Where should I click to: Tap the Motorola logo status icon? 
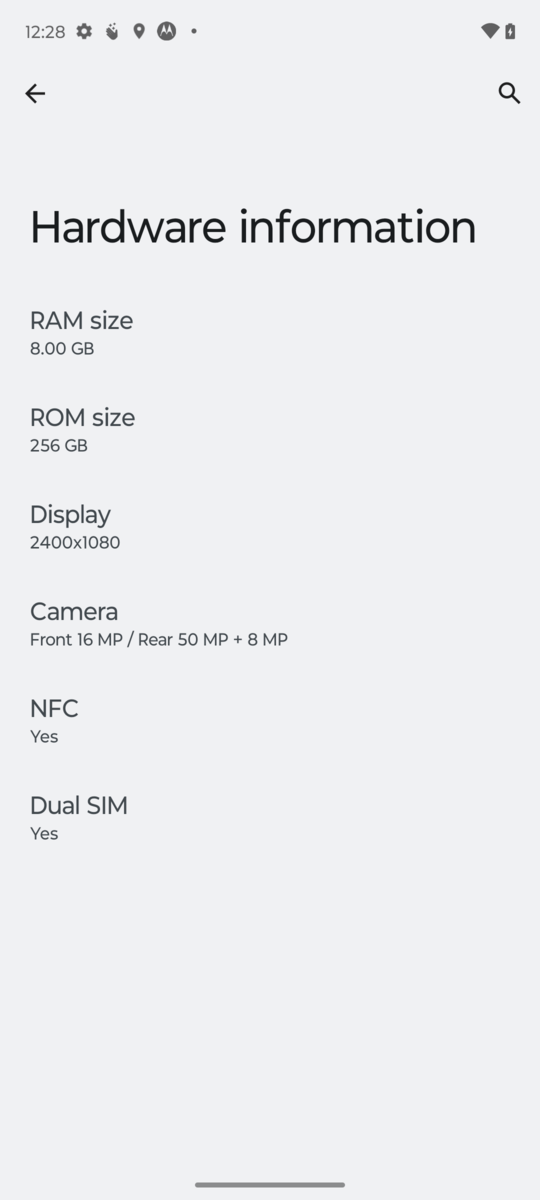(x=166, y=31)
